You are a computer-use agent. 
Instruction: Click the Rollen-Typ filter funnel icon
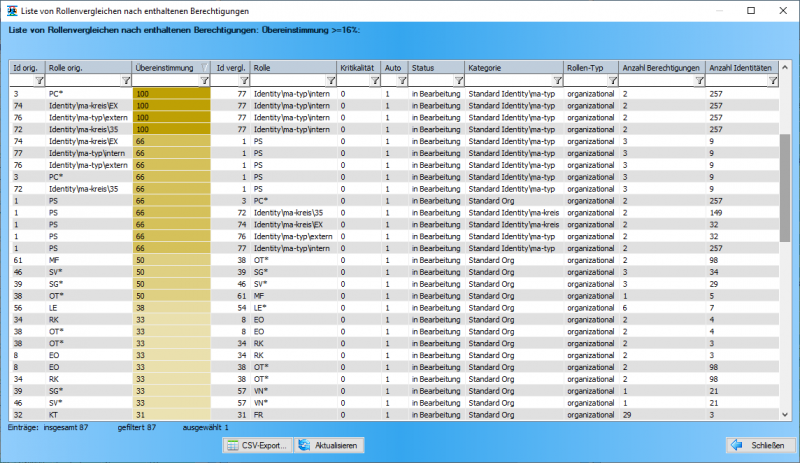611,81
